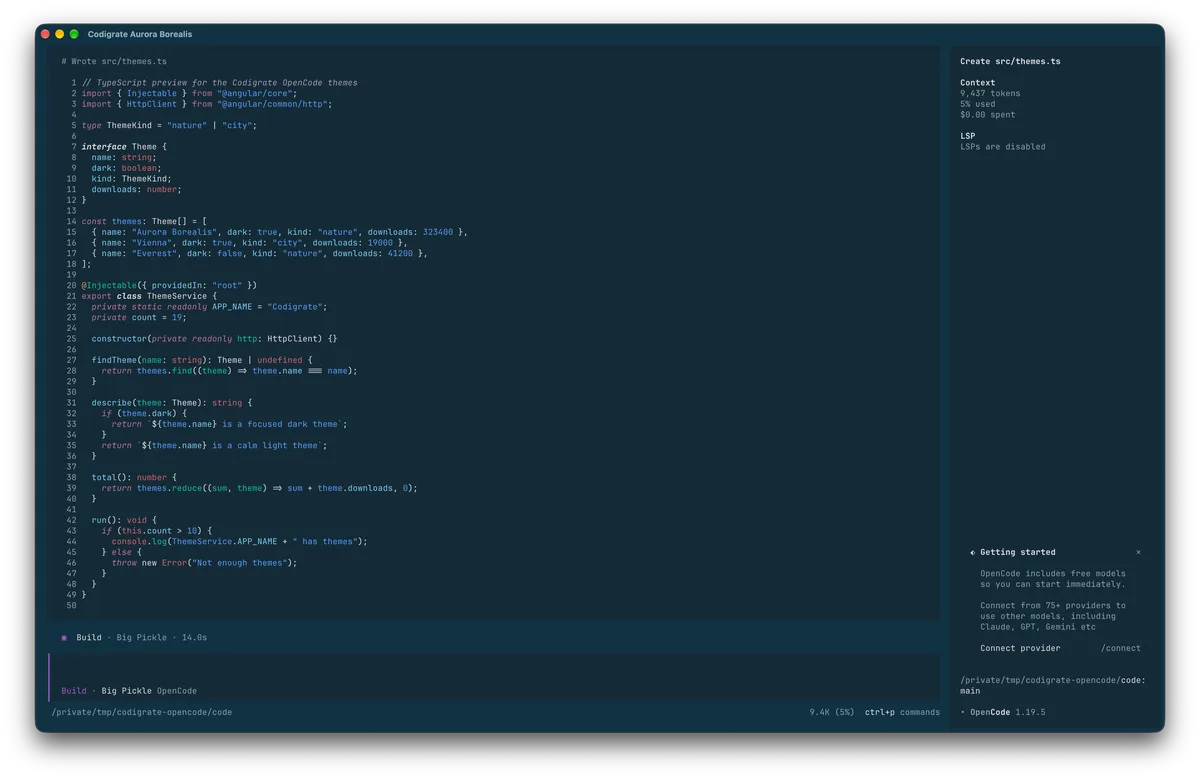Click the 'return themes.reduce' line
Viewport: 1200px width, 779px height.
click(259, 488)
